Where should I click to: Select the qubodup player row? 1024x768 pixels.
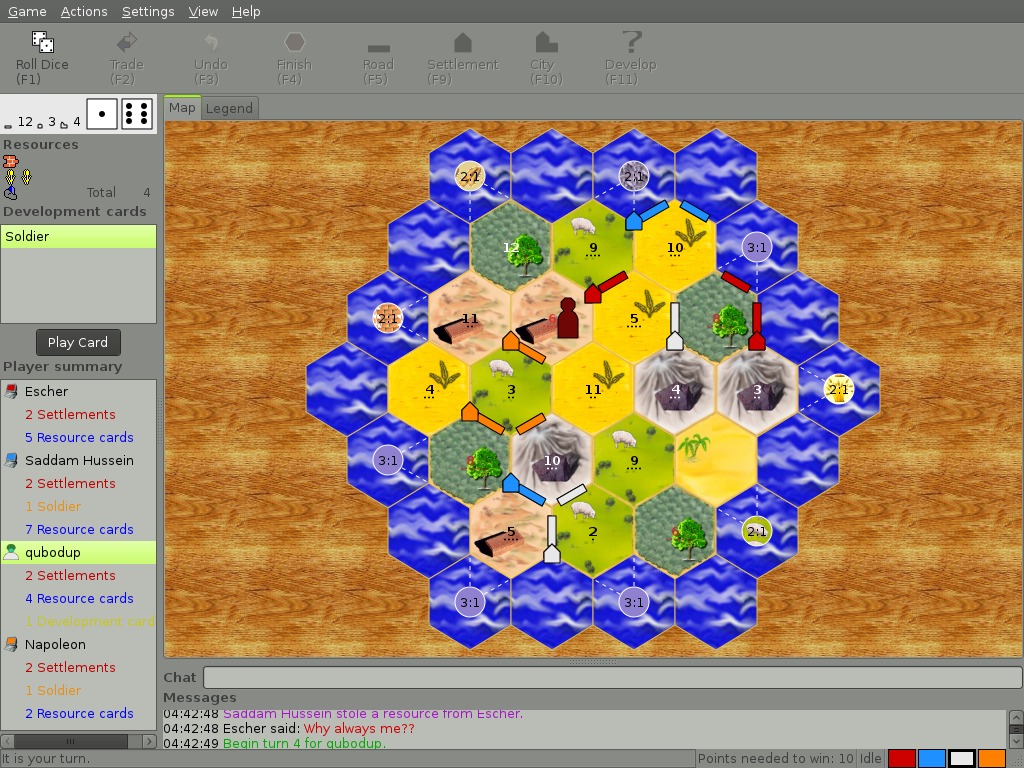(x=78, y=552)
